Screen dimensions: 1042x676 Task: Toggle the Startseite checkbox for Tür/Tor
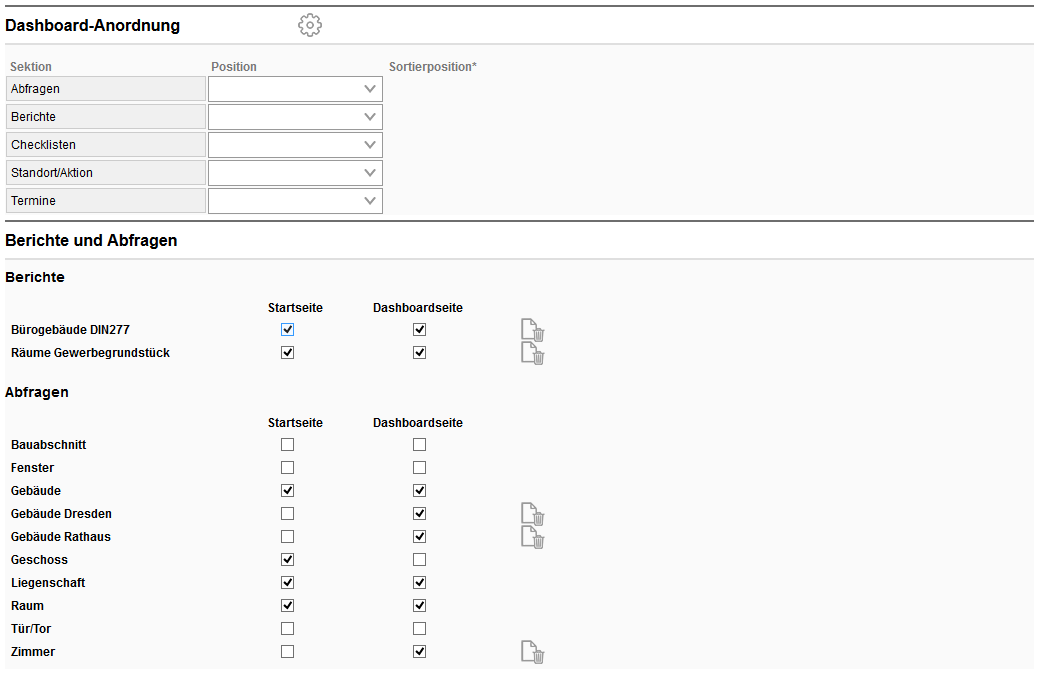(287, 628)
